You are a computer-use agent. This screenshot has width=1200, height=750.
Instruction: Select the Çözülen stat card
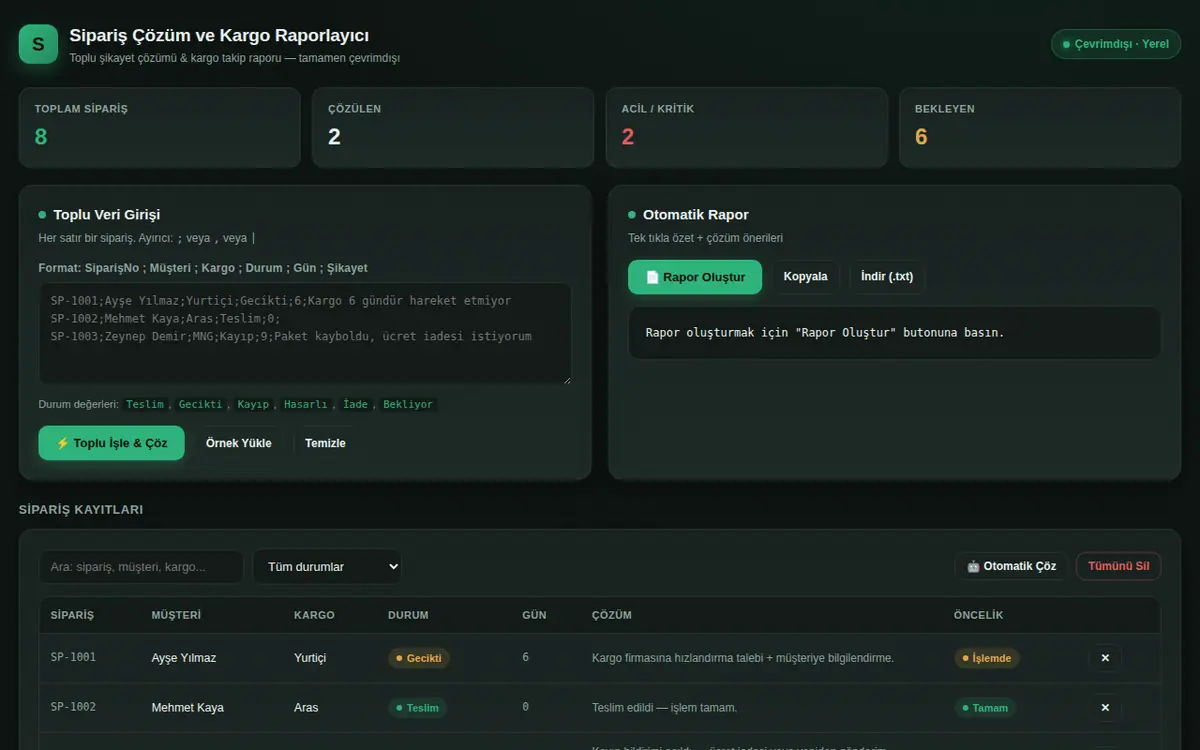pyautogui.click(x=453, y=127)
